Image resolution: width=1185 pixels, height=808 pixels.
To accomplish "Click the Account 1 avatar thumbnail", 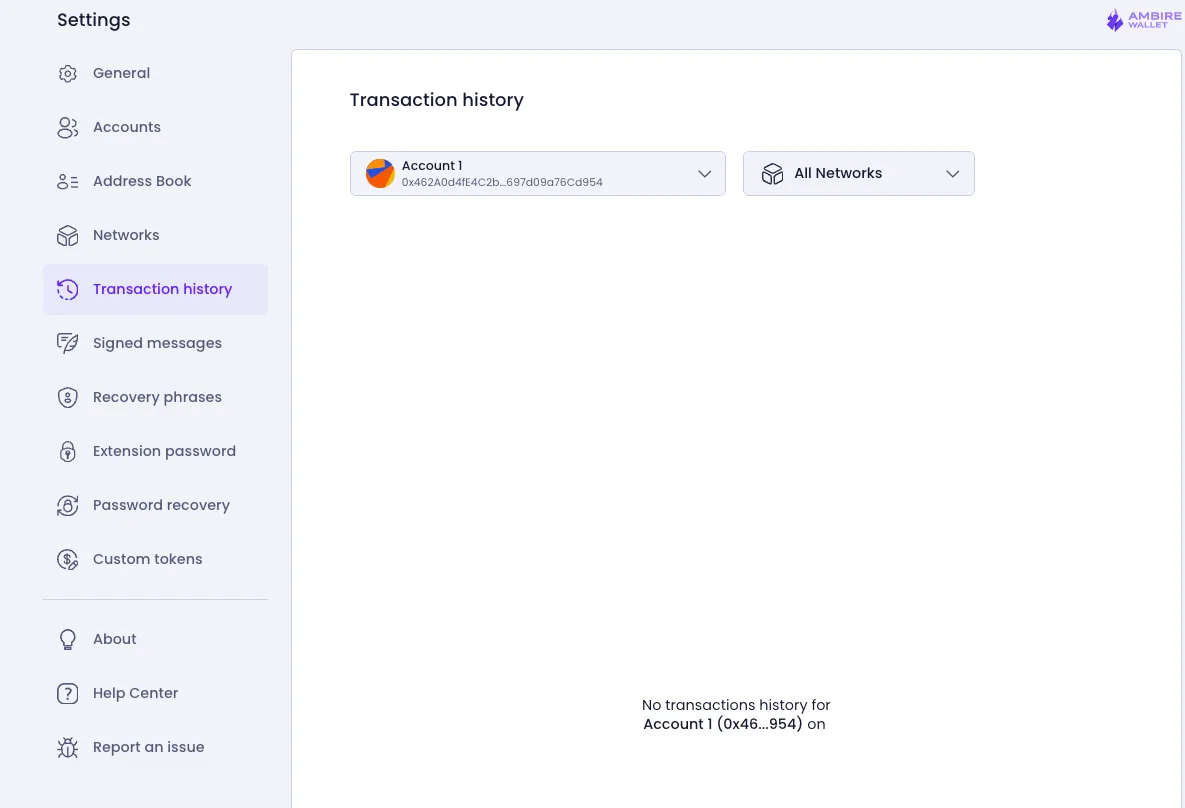I will coord(379,173).
